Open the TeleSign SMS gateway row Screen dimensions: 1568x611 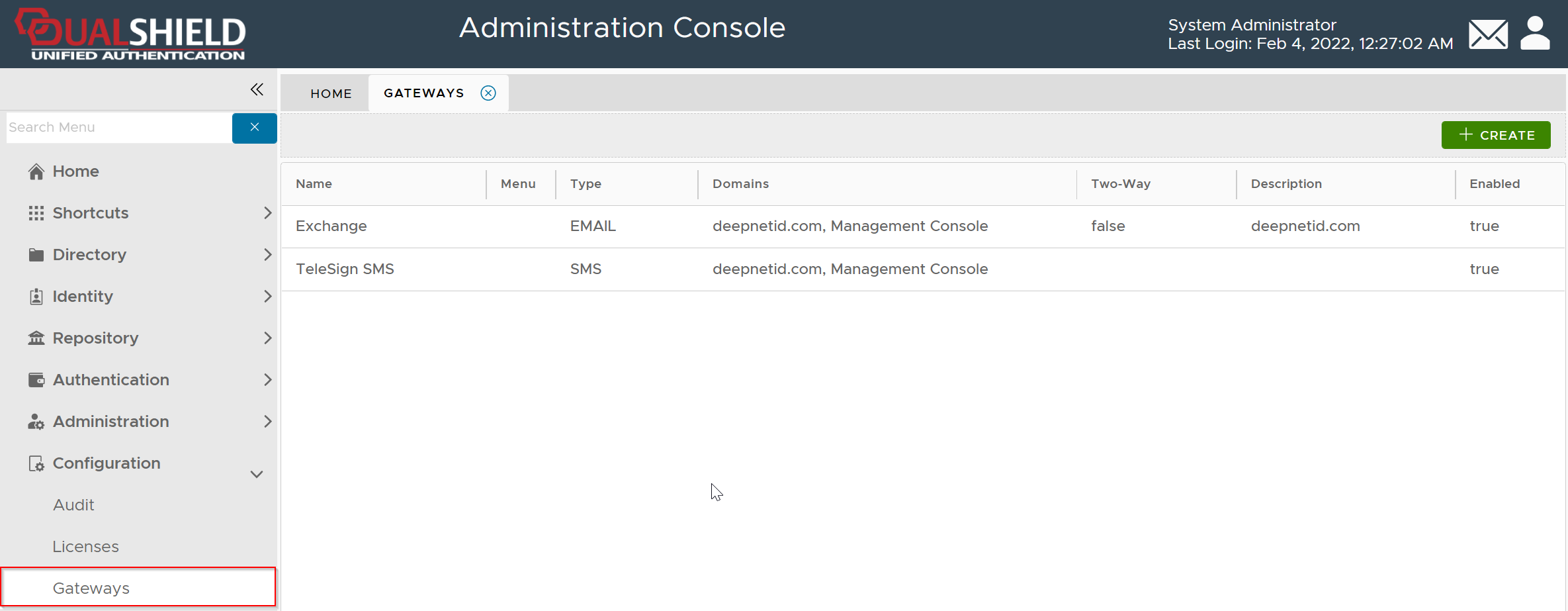tap(345, 269)
